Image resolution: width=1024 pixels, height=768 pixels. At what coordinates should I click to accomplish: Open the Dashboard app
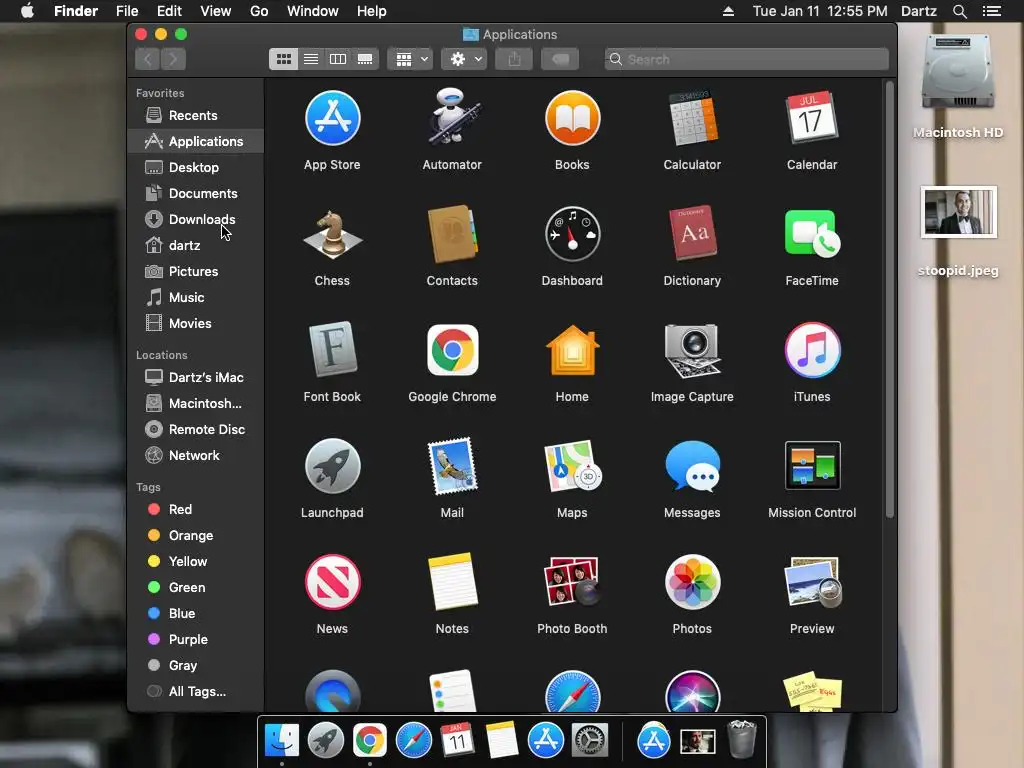click(x=572, y=234)
